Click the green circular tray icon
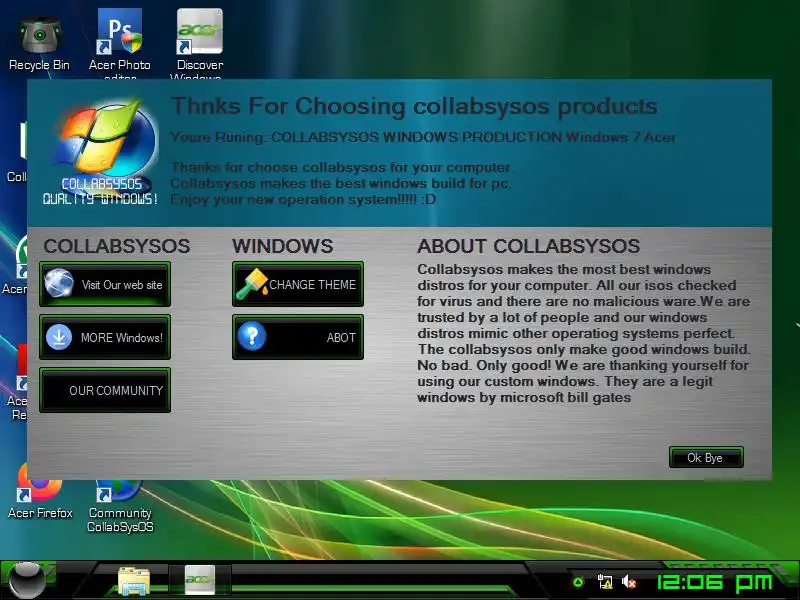This screenshot has width=800, height=600. (x=579, y=582)
